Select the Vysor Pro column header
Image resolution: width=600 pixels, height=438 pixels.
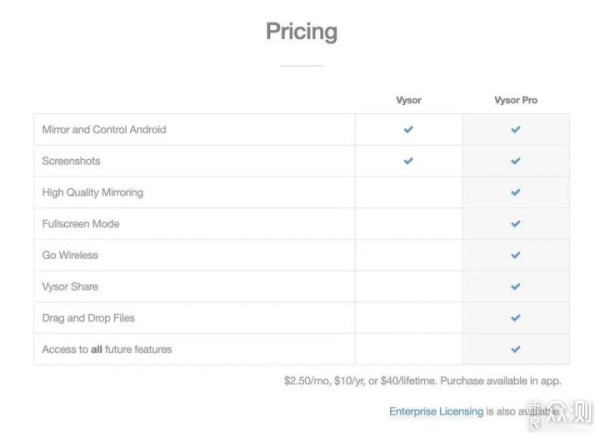pyautogui.click(x=516, y=100)
